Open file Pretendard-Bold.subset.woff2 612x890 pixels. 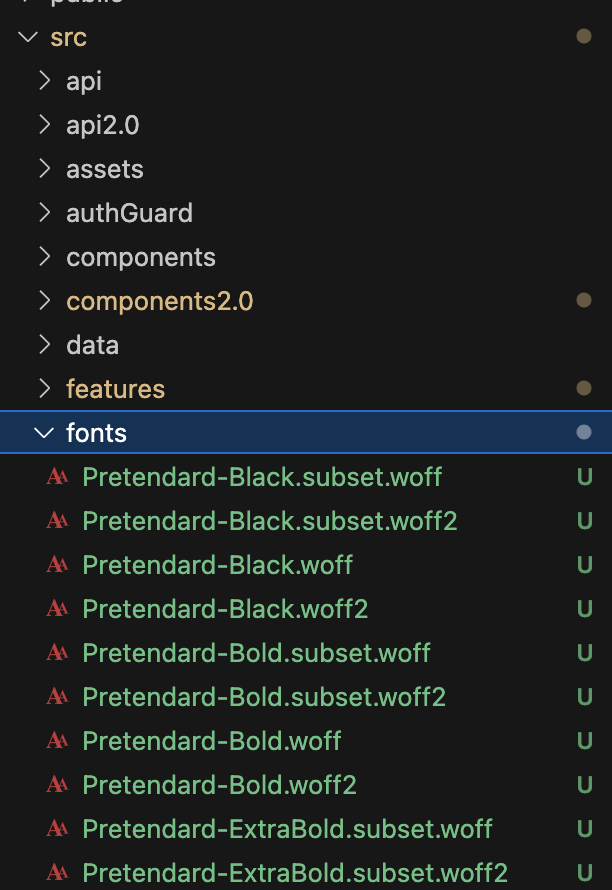click(x=265, y=697)
